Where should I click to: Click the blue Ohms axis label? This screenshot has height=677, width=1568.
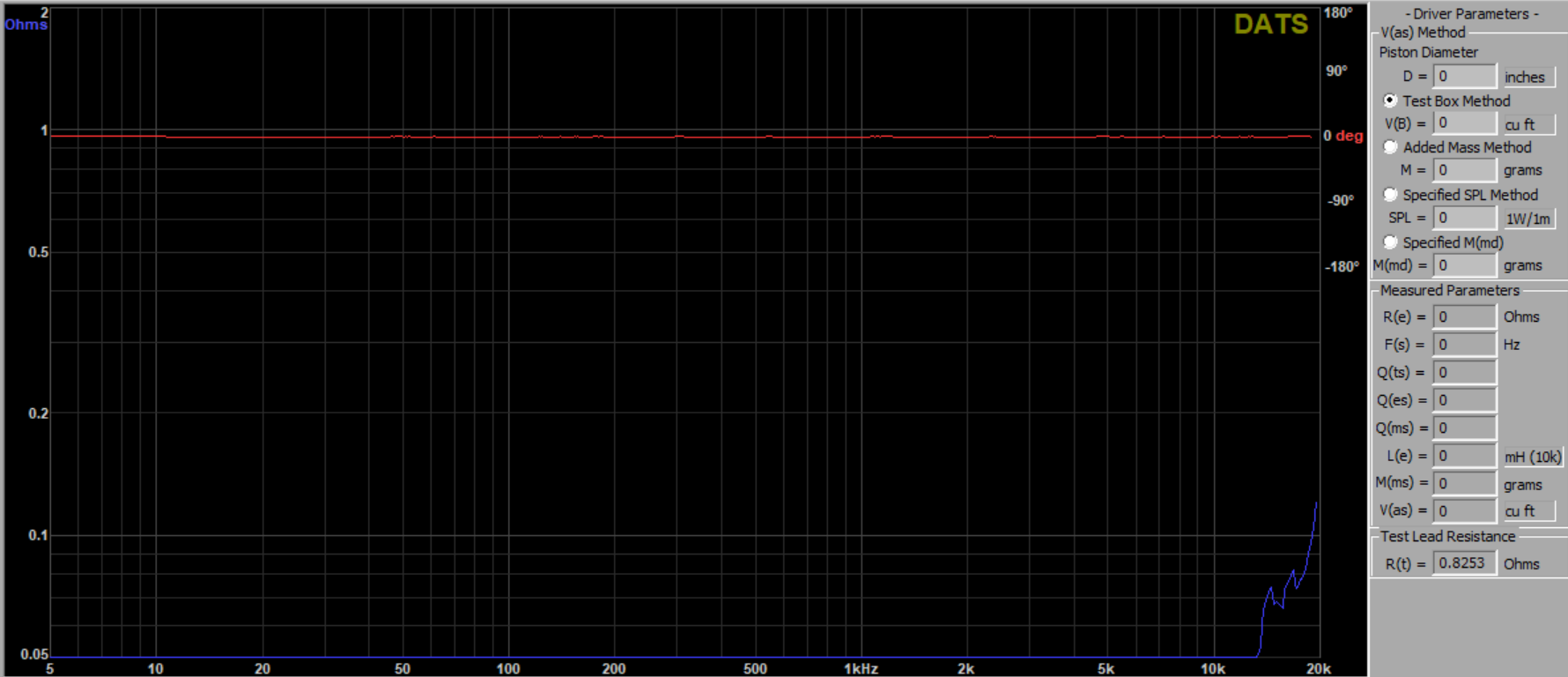pos(26,25)
